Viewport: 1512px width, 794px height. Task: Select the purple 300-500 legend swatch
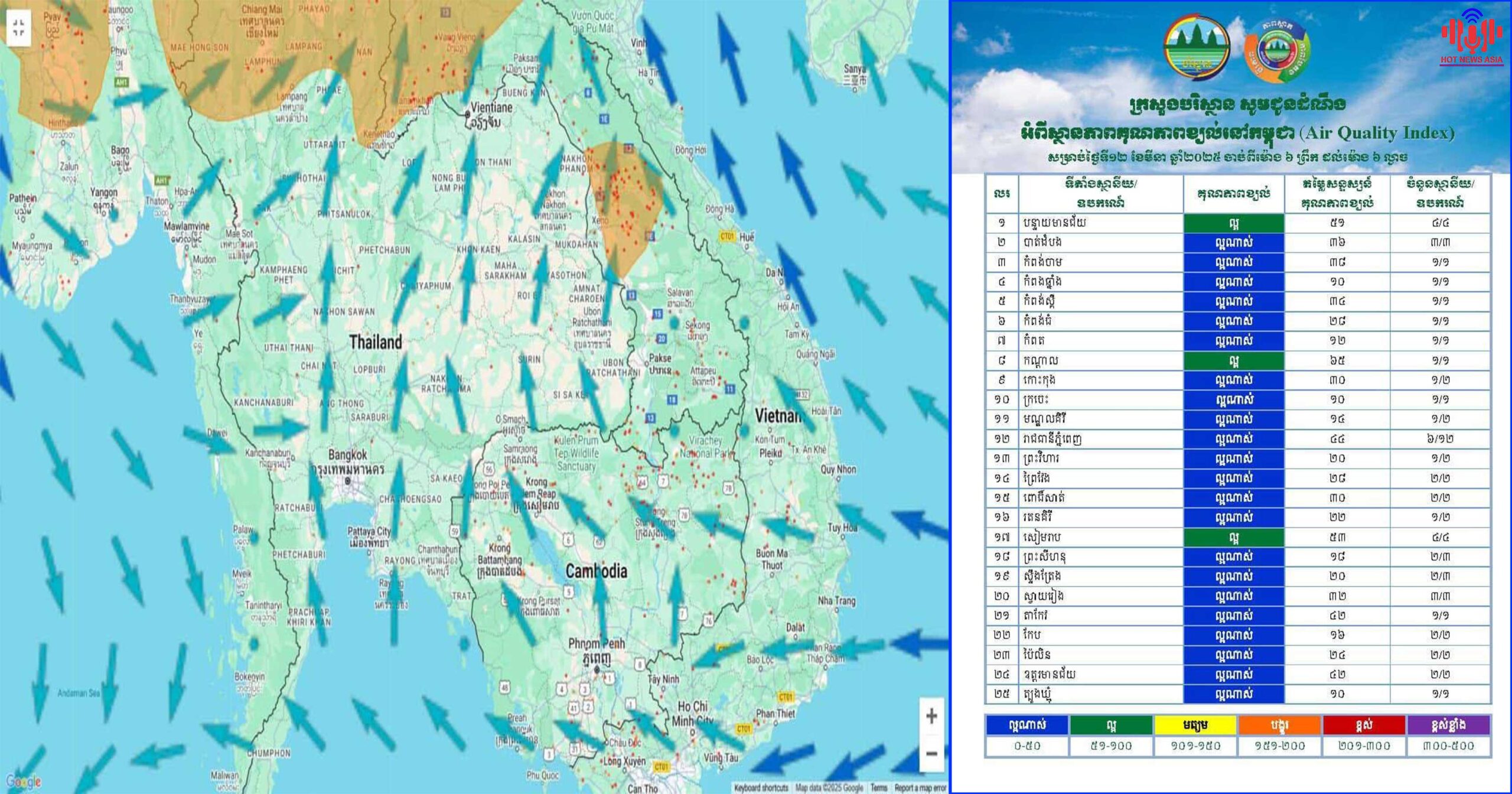click(x=1448, y=725)
